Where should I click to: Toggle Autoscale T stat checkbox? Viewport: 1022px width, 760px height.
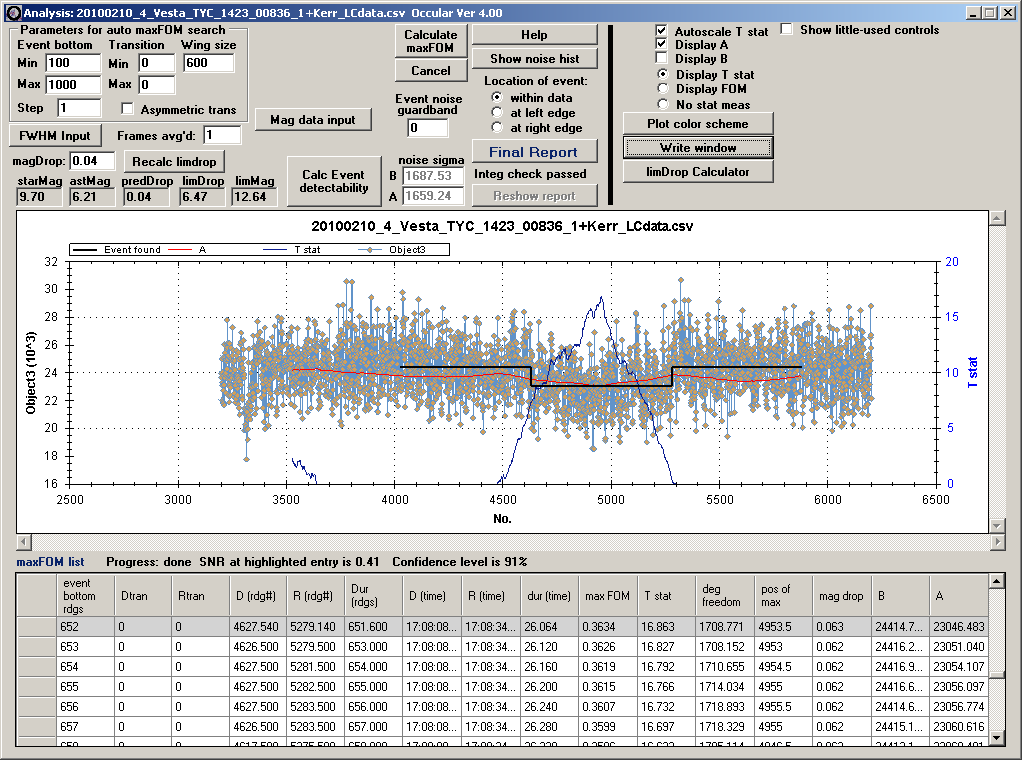pos(662,30)
